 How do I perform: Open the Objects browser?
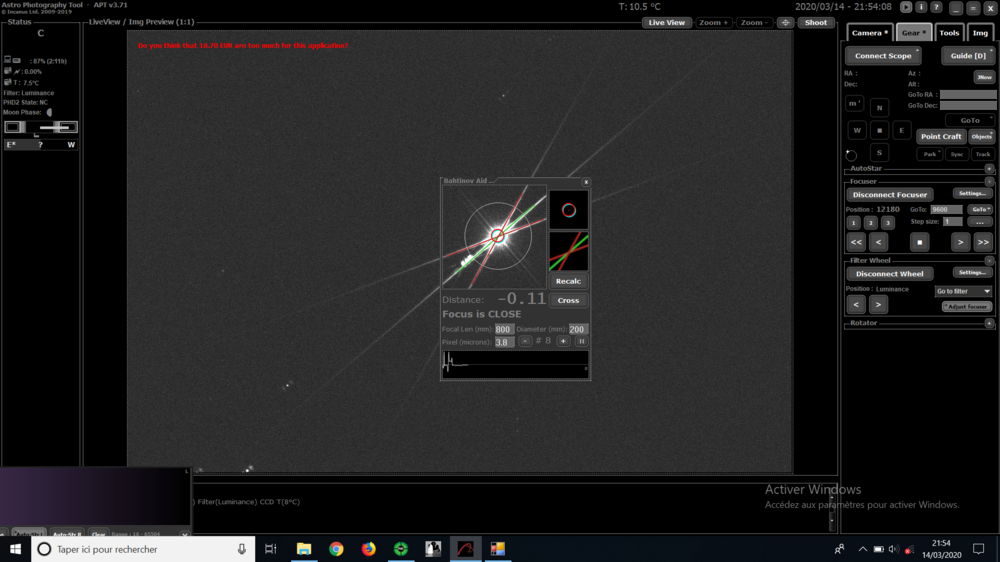[982, 137]
